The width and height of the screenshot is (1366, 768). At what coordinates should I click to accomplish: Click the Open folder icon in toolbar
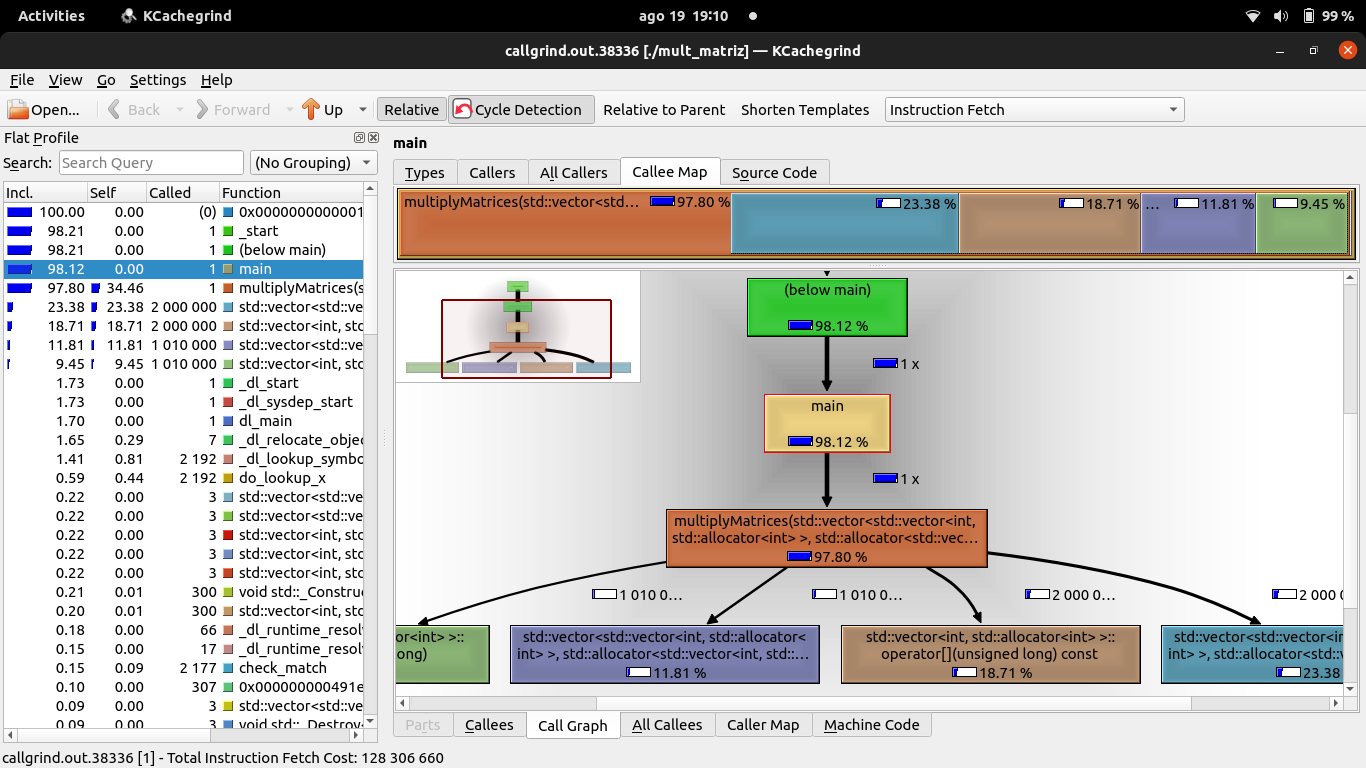point(18,110)
